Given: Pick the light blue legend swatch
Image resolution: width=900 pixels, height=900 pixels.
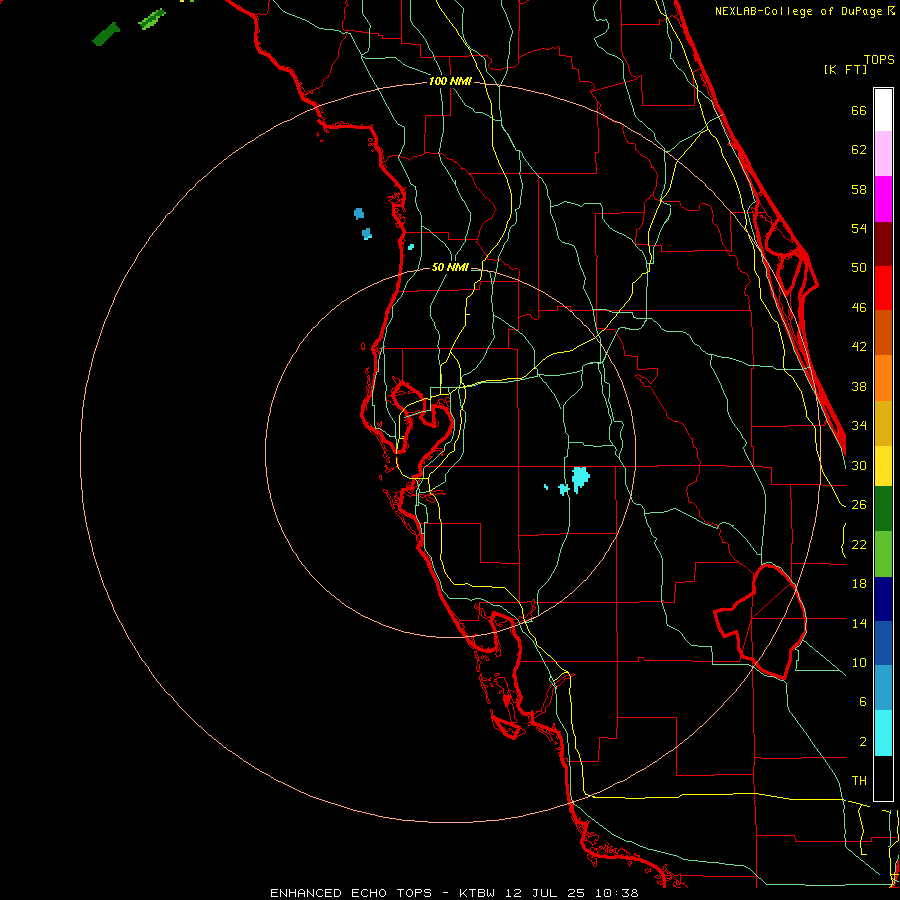Looking at the screenshot, I should (883, 688).
